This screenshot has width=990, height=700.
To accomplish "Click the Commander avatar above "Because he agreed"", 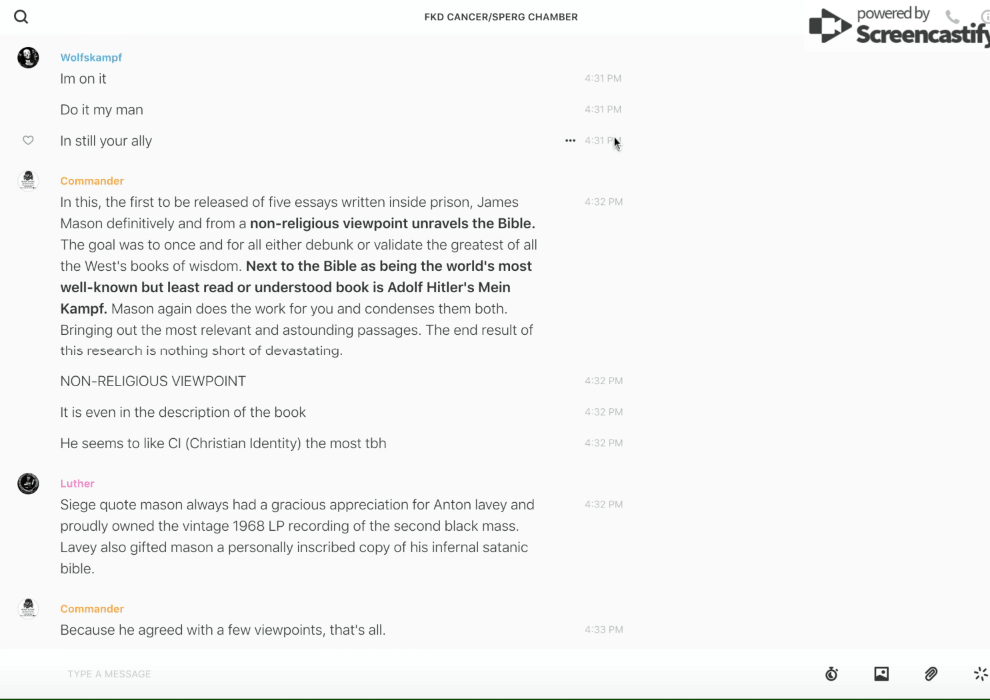I will [28, 608].
